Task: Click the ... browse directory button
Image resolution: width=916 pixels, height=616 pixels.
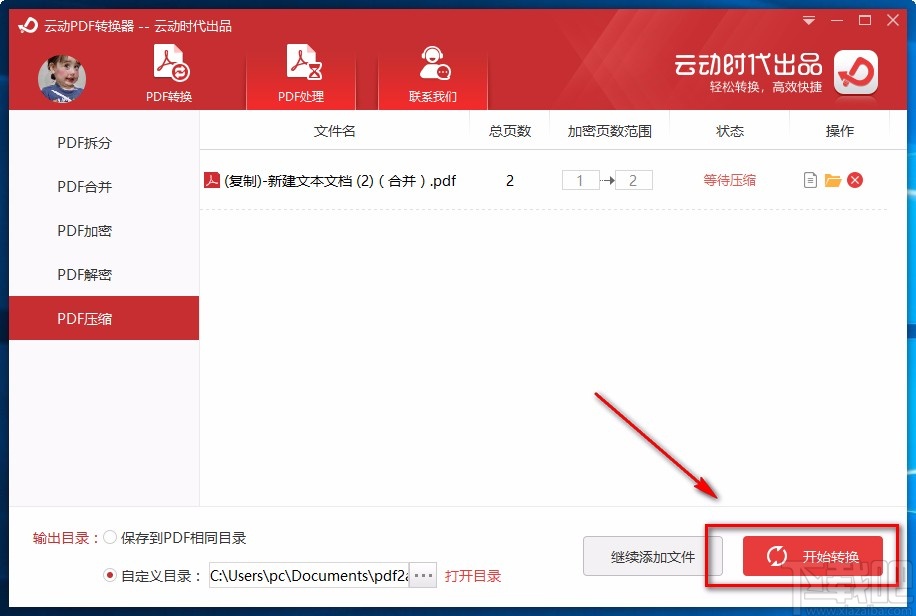Action: click(x=422, y=575)
